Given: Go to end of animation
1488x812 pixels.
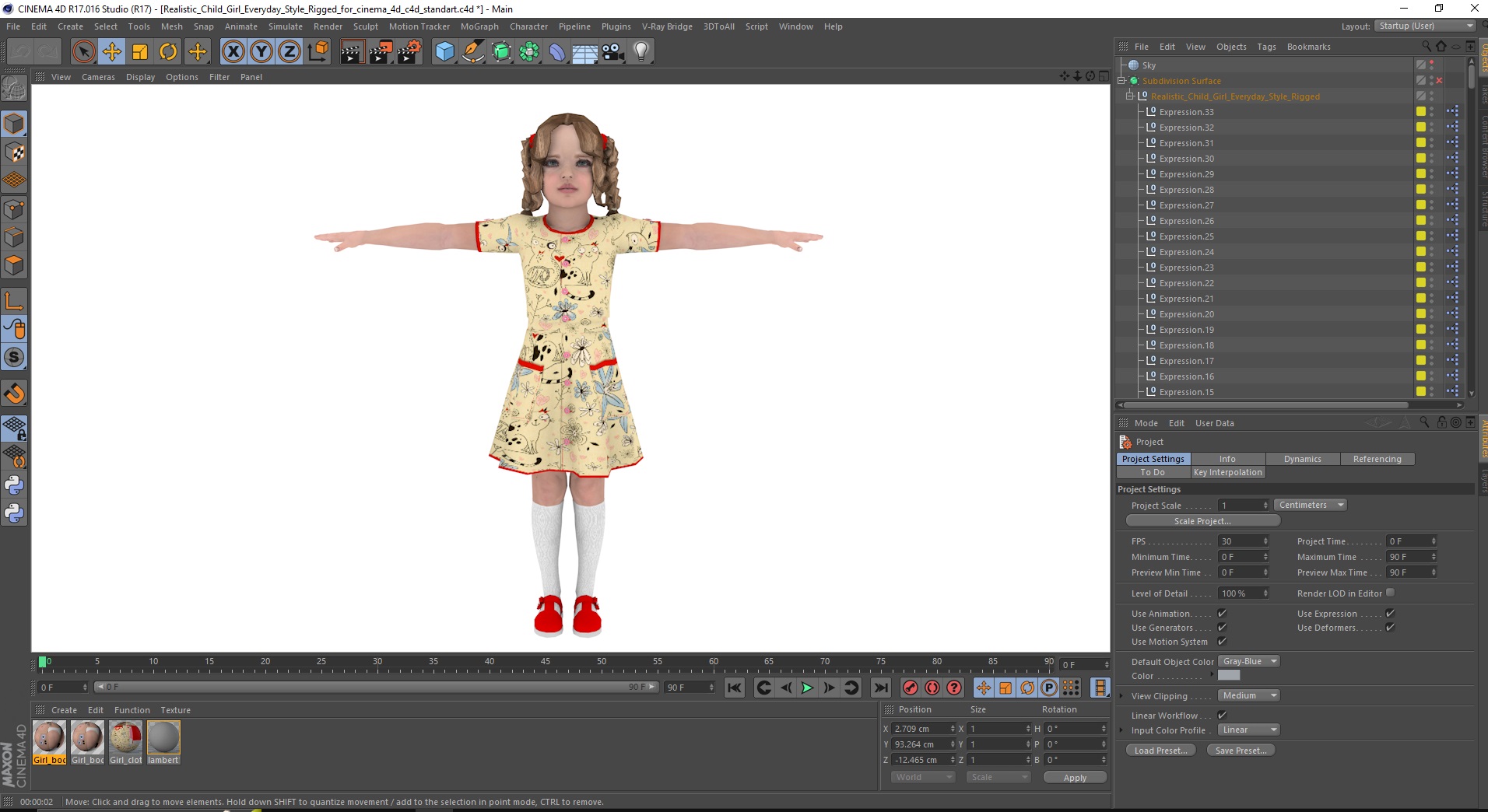Looking at the screenshot, I should coord(881,688).
